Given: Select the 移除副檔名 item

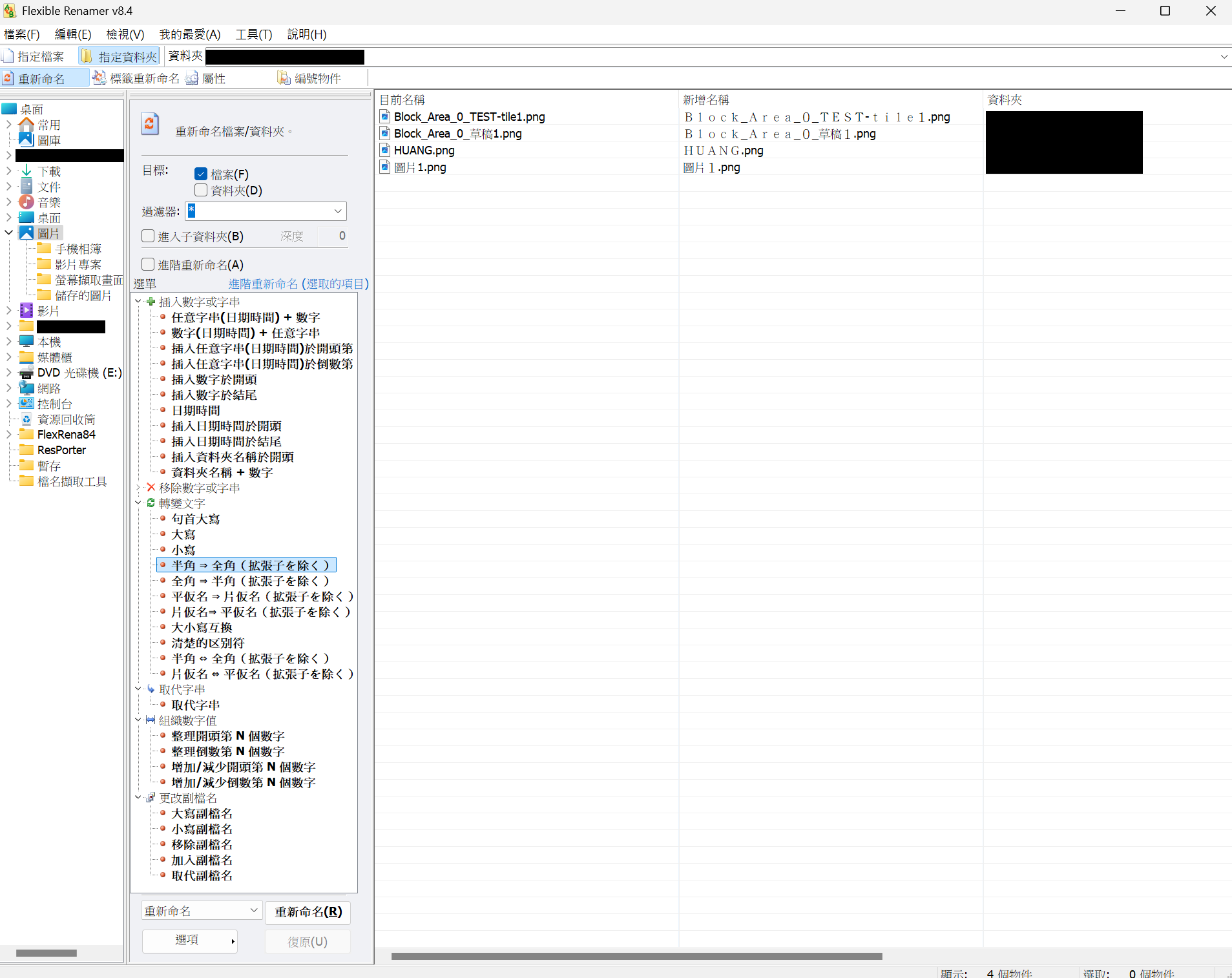Looking at the screenshot, I should pos(202,844).
